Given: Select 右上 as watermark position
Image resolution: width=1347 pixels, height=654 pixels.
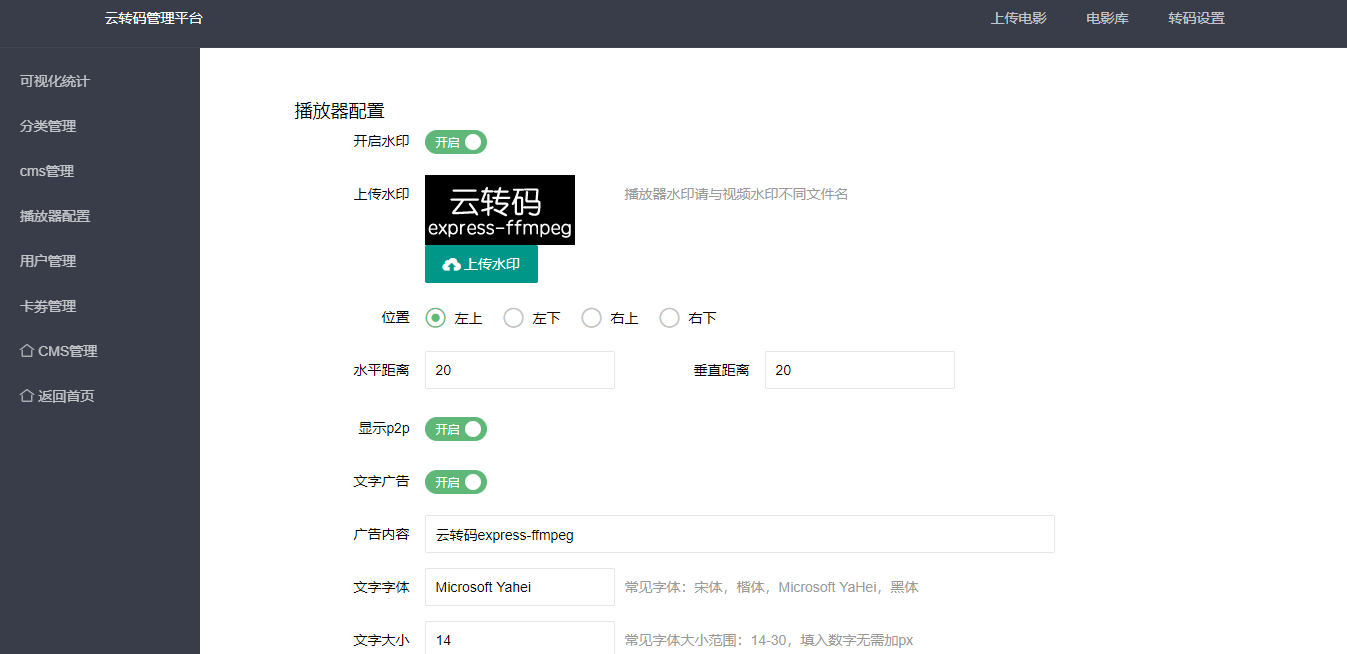Looking at the screenshot, I should pyautogui.click(x=591, y=318).
